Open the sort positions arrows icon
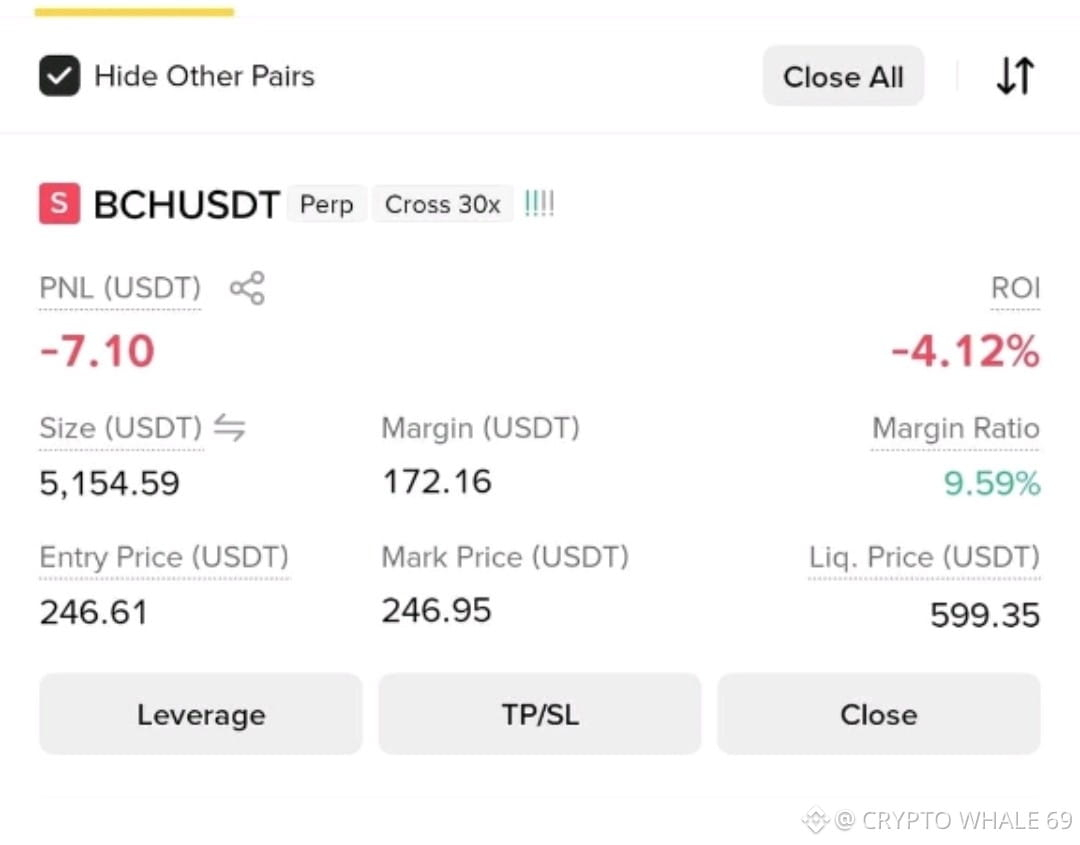 click(1015, 75)
